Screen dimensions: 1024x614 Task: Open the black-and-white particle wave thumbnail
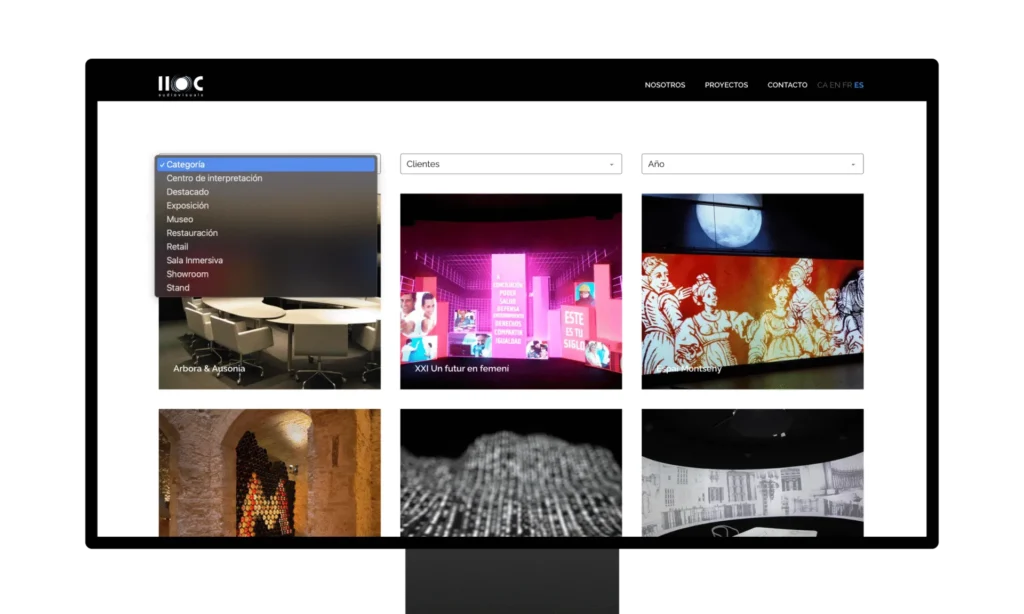click(511, 473)
